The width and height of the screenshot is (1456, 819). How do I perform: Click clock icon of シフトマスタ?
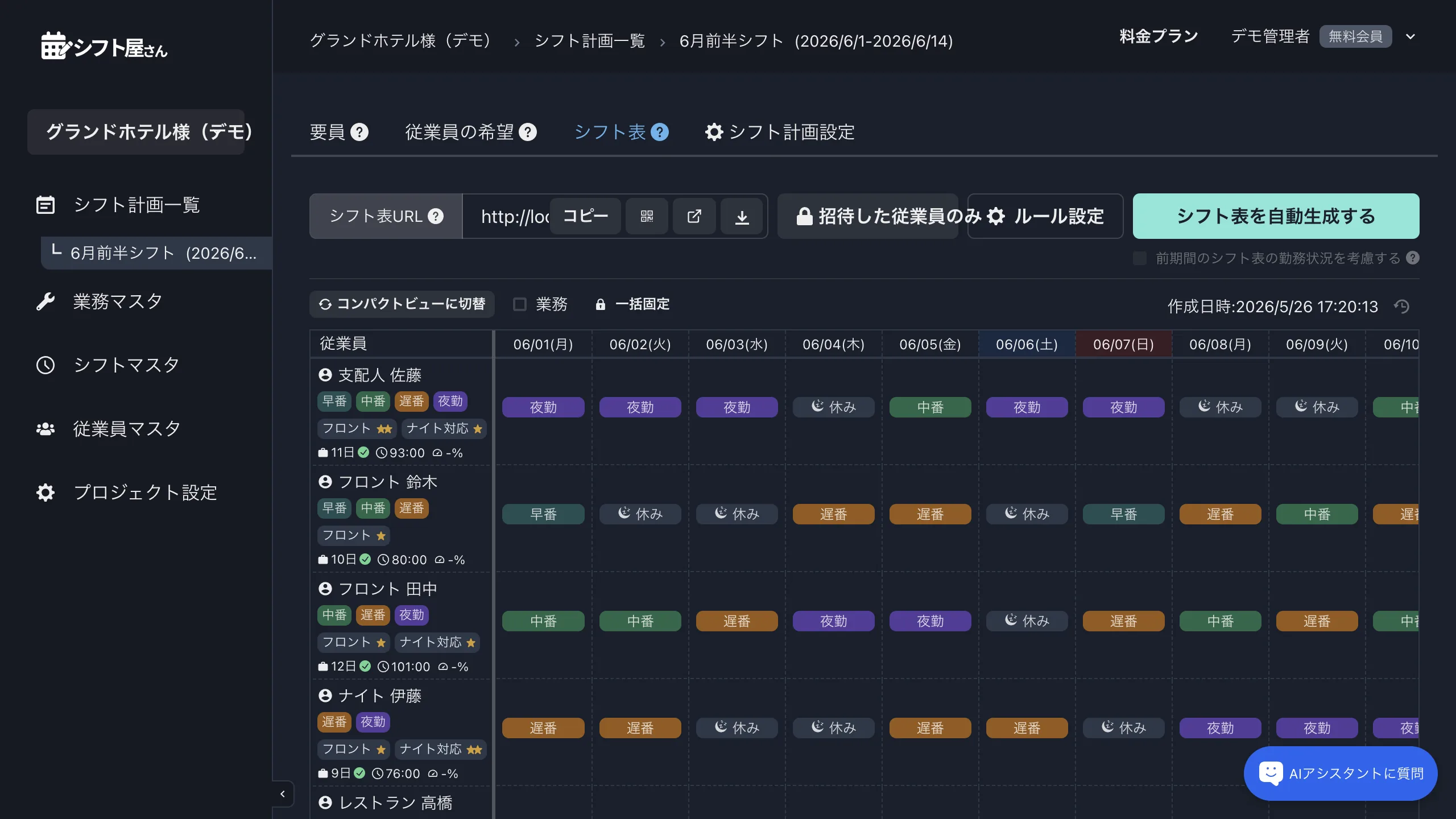pyautogui.click(x=45, y=365)
